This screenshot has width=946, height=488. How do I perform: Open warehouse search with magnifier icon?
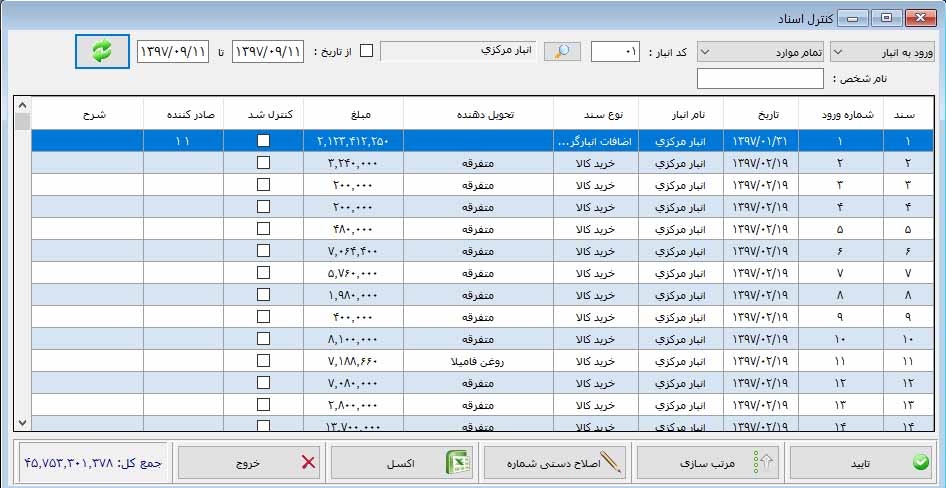pos(562,52)
